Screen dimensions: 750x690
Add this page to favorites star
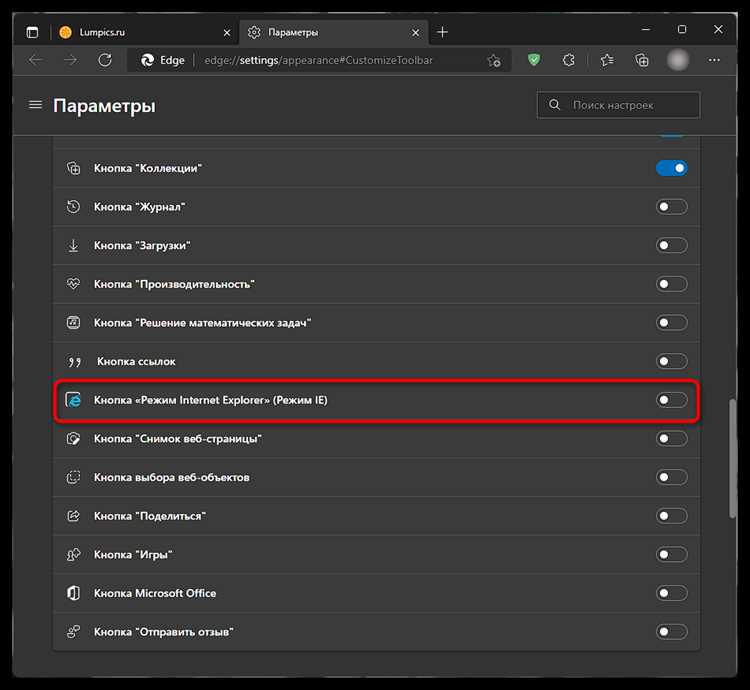(x=494, y=61)
